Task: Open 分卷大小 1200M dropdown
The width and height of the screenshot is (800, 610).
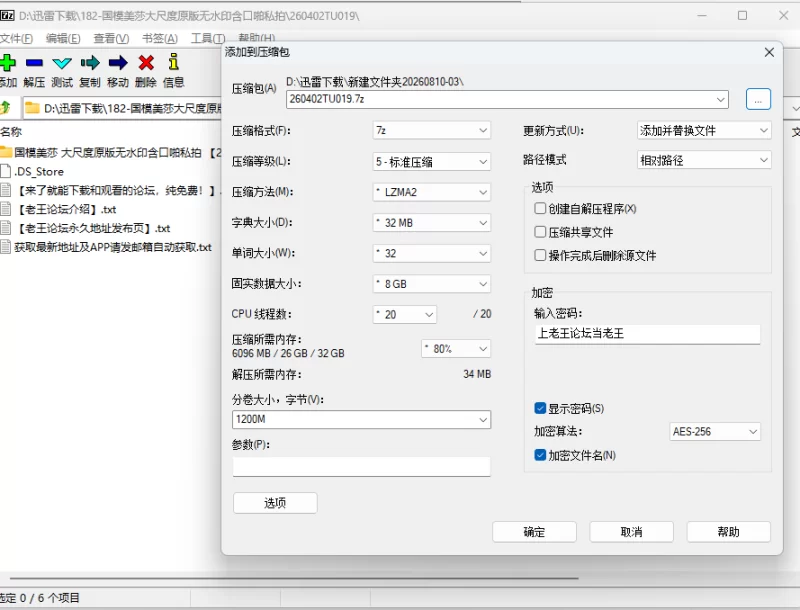Action: point(483,420)
